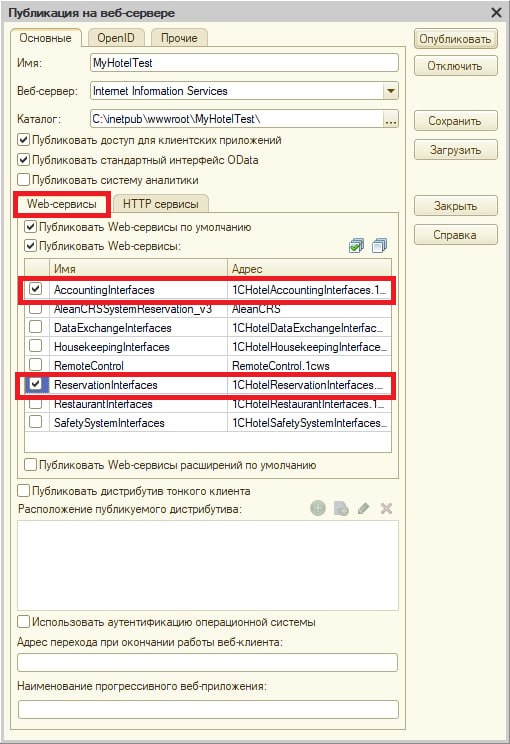Screen dimensions: 510x744
Task: Click the Адрес column header
Action: [x=309, y=269]
